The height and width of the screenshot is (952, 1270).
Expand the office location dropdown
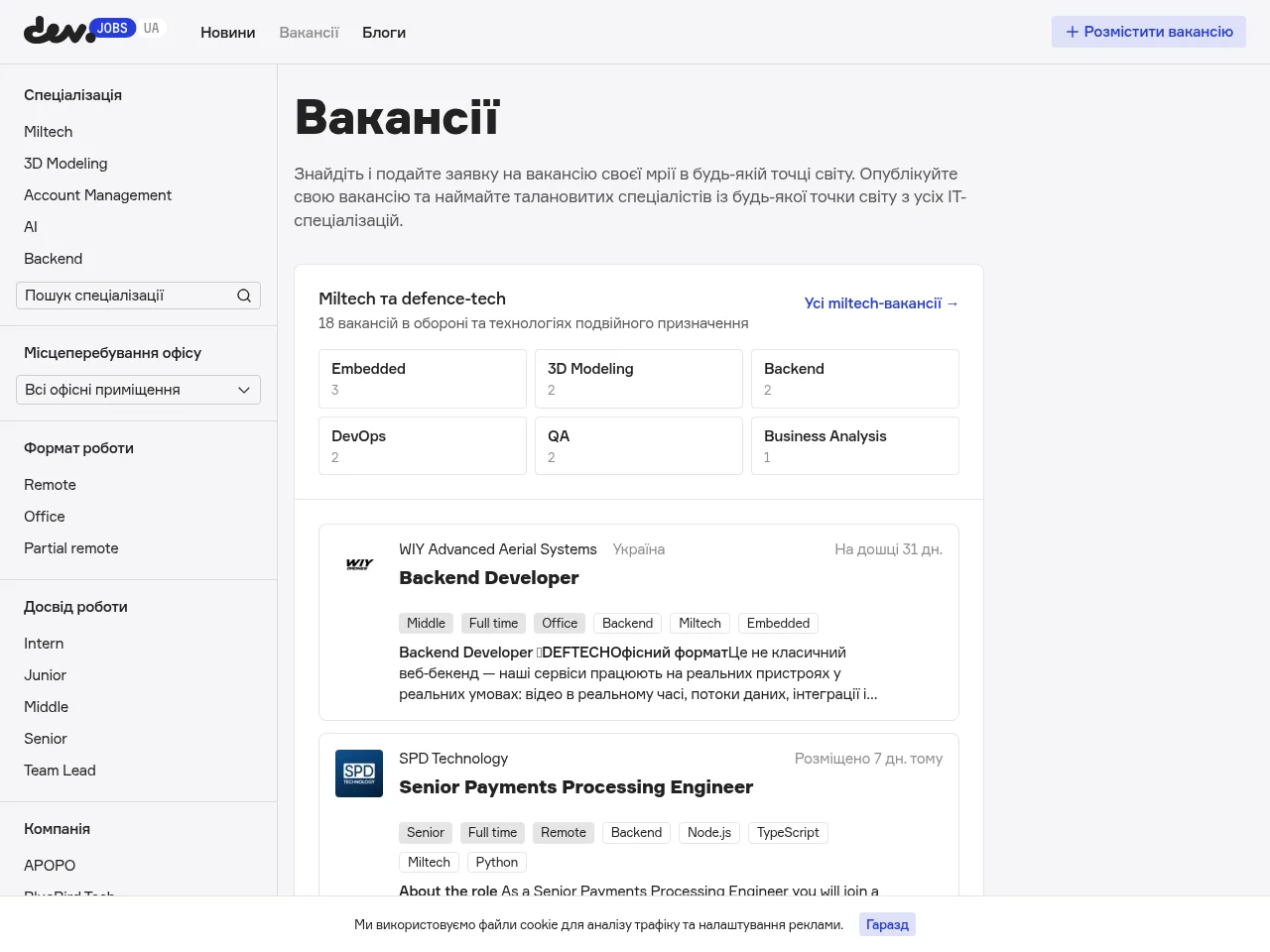pos(138,390)
